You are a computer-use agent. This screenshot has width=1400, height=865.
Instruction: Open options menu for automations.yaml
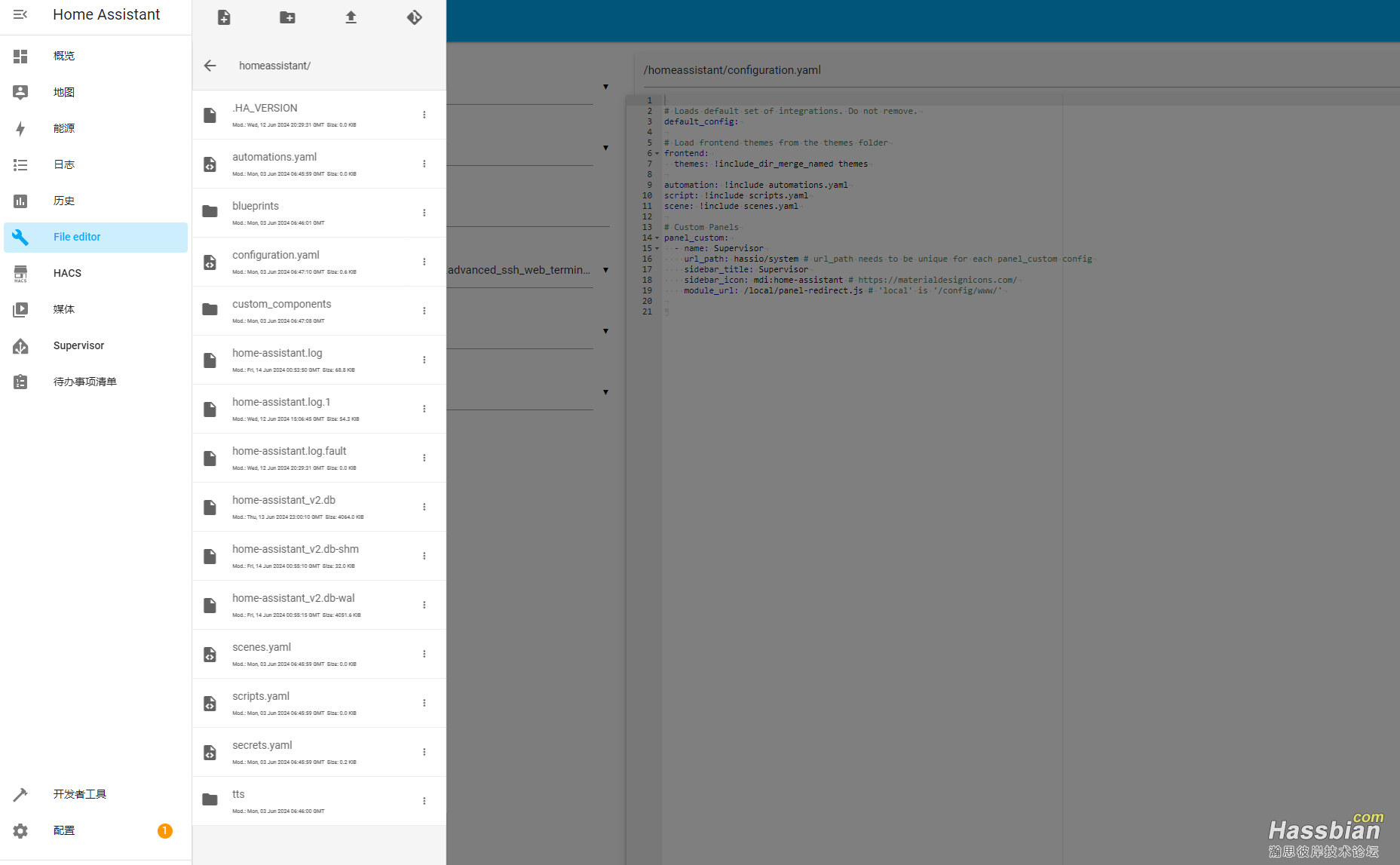(x=424, y=164)
